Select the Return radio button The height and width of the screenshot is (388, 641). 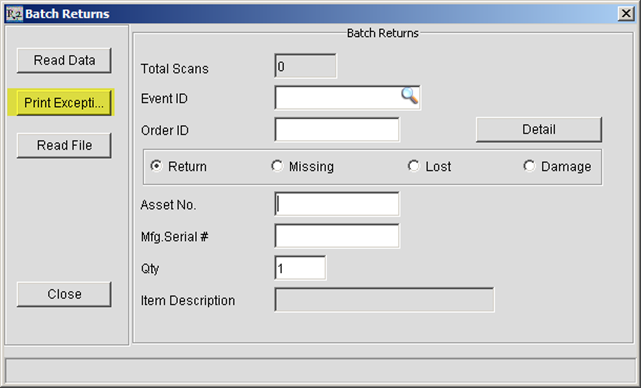click(x=156, y=166)
